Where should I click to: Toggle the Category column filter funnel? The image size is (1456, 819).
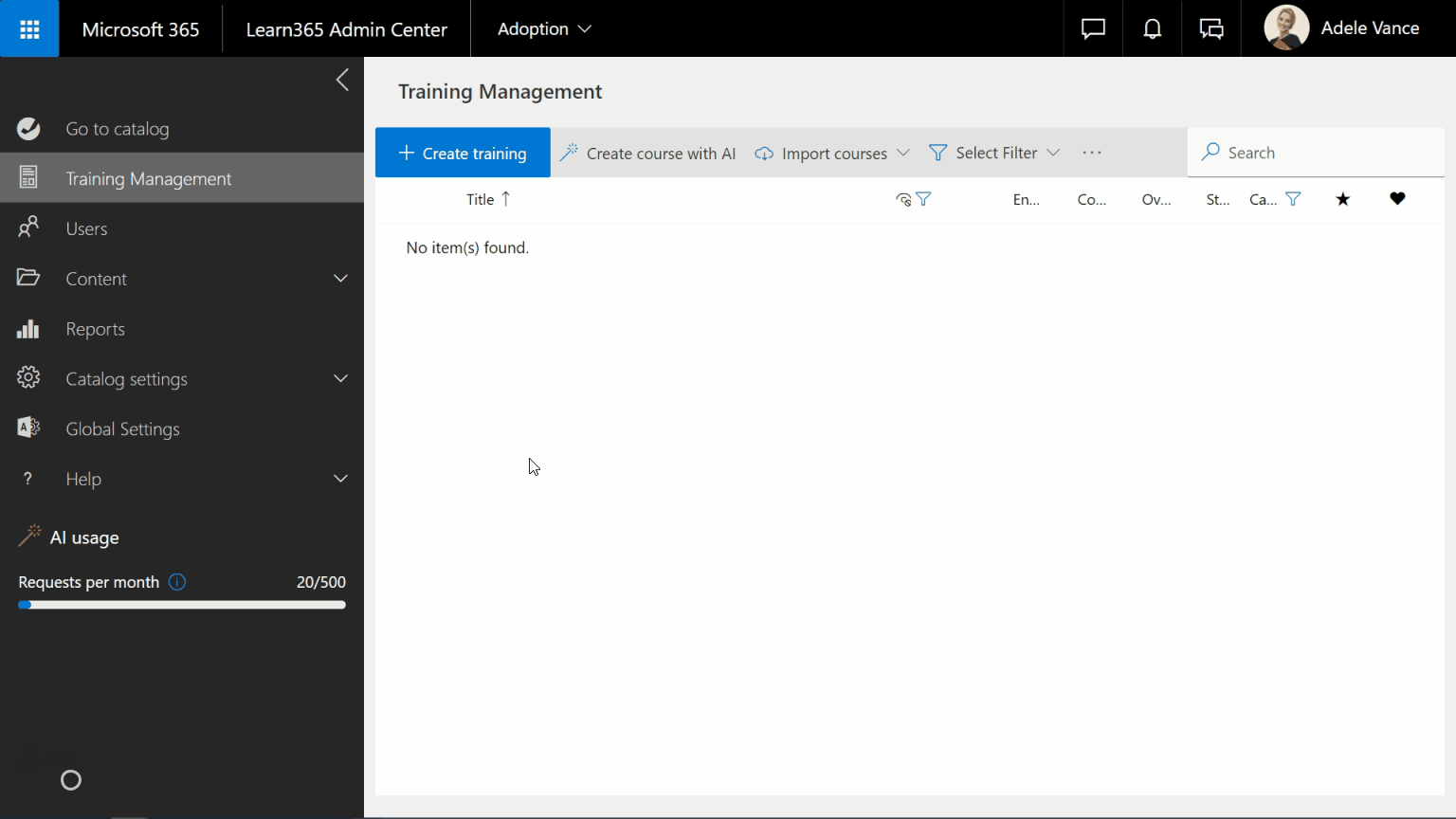click(x=1293, y=199)
